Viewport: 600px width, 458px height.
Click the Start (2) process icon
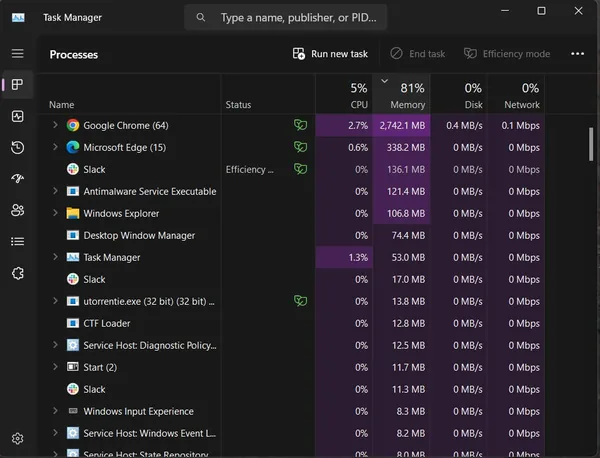[73, 367]
